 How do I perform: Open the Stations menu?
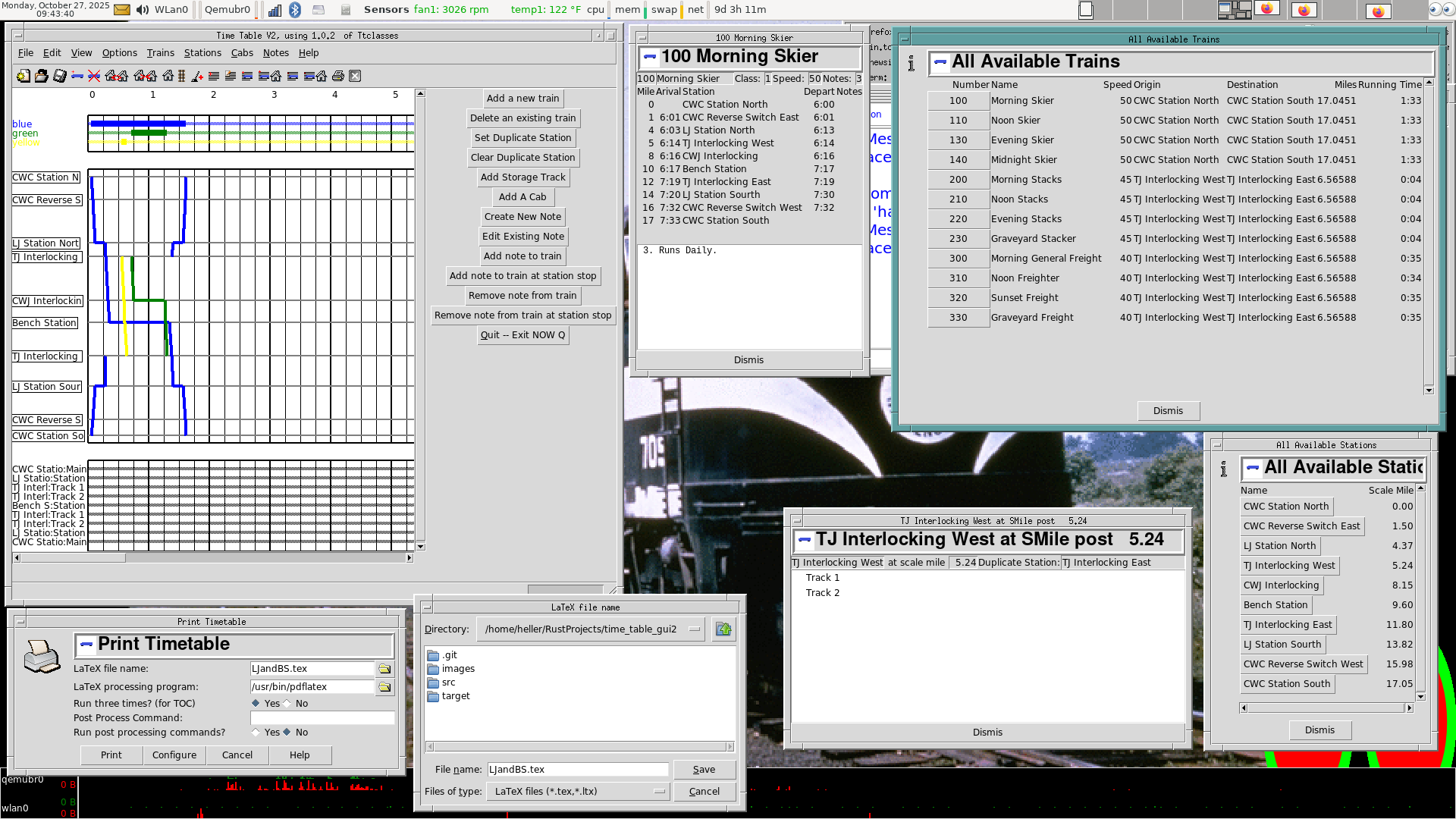(x=202, y=53)
